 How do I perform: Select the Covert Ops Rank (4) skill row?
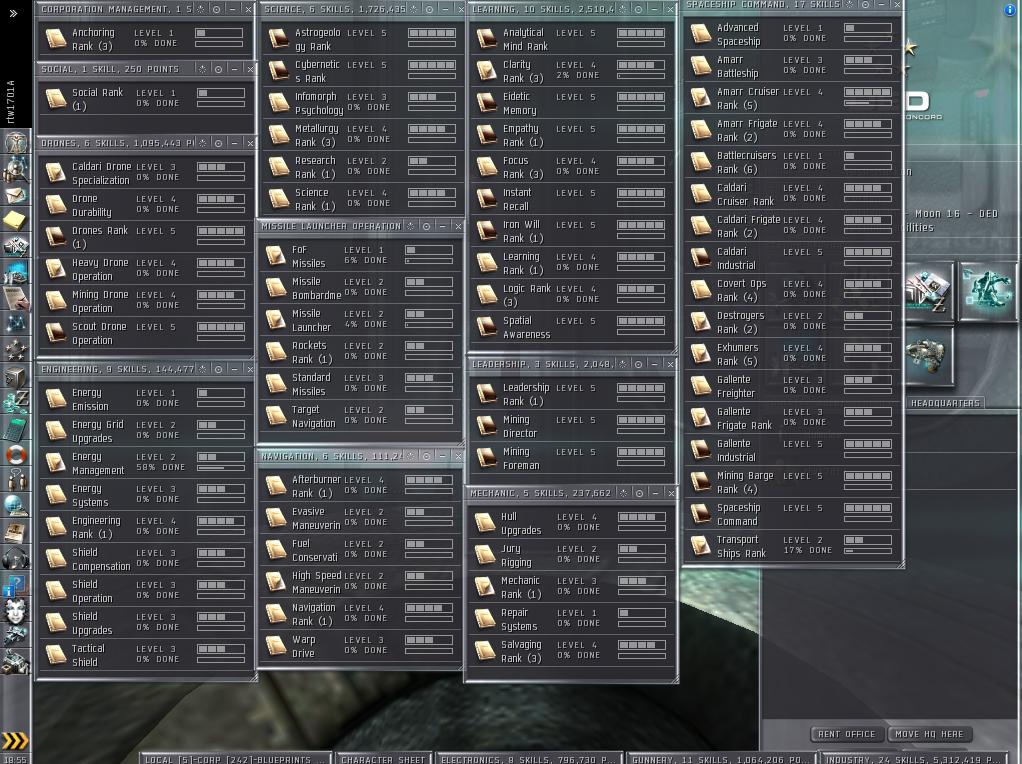point(793,290)
